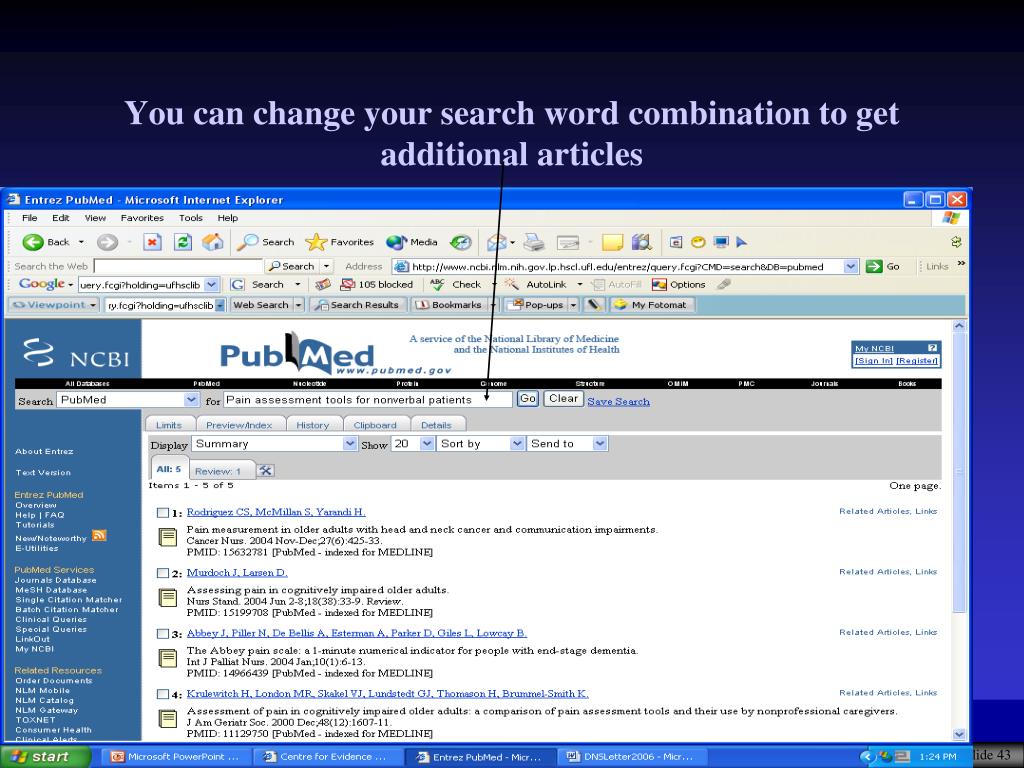Expand the Pop-ups dropdown arrow

(573, 305)
